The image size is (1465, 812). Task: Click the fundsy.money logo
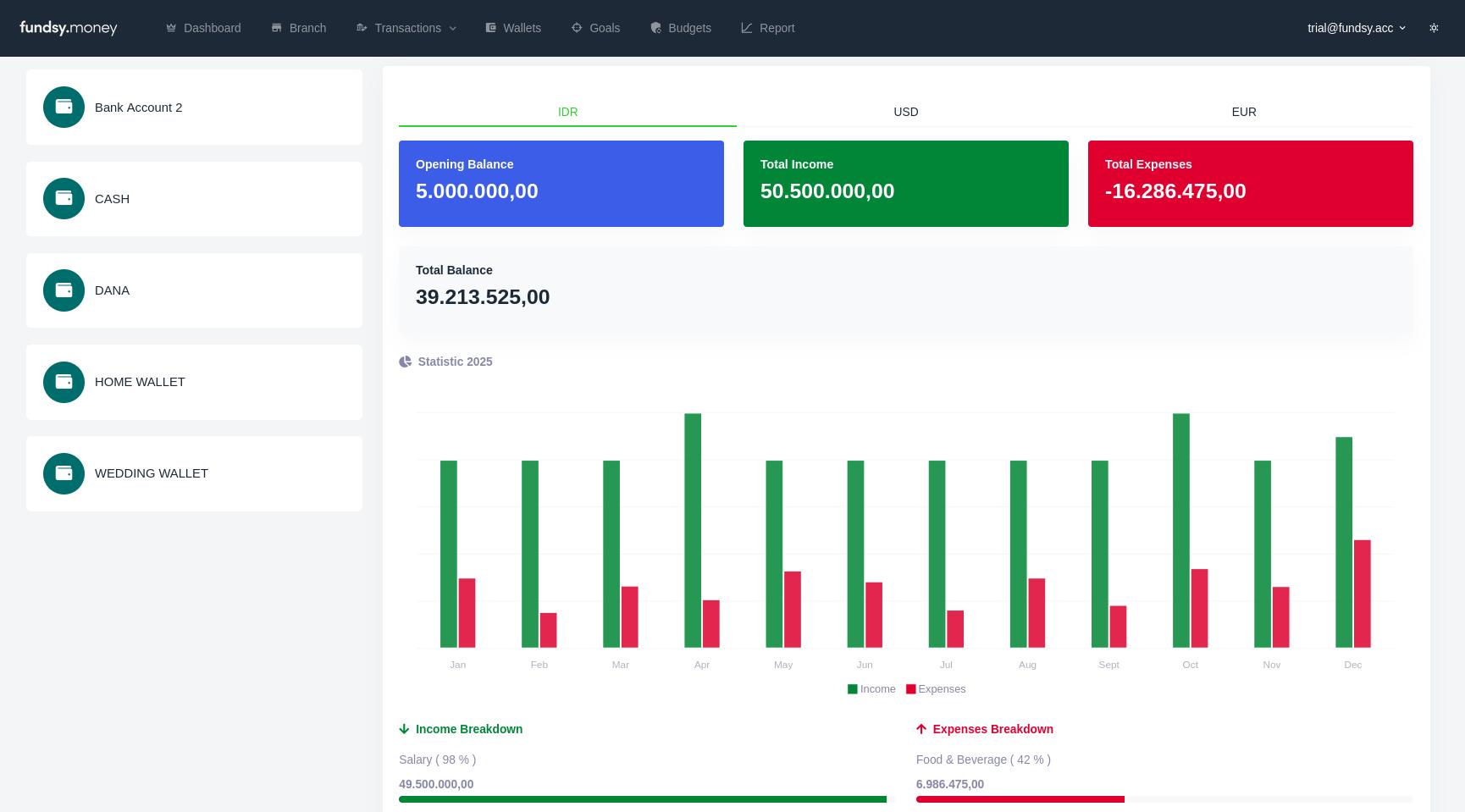[x=69, y=28]
